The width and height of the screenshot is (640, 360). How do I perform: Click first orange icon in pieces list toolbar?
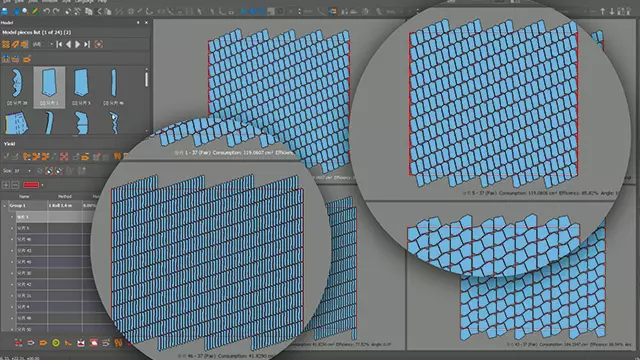[6, 44]
